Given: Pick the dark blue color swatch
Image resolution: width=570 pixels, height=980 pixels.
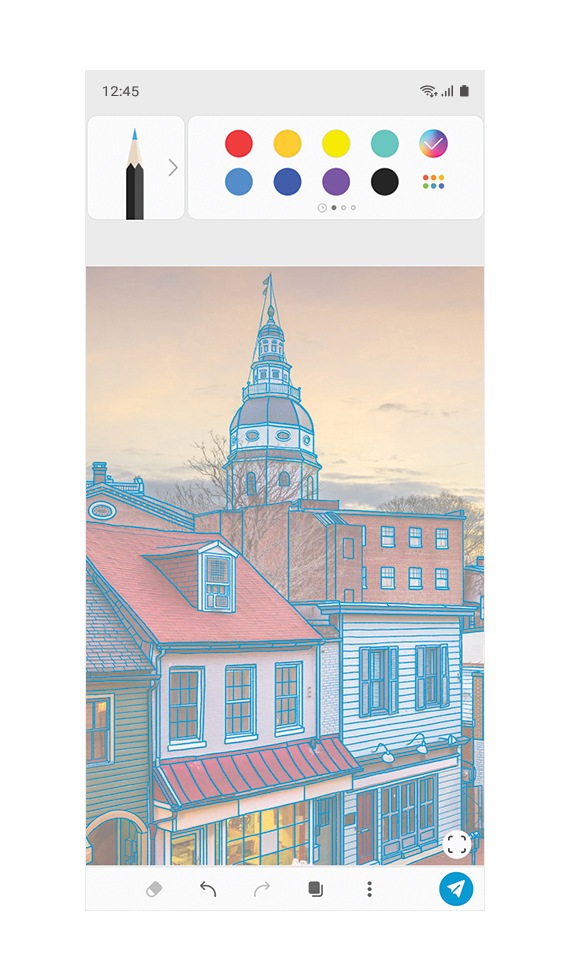Looking at the screenshot, I should [x=288, y=182].
